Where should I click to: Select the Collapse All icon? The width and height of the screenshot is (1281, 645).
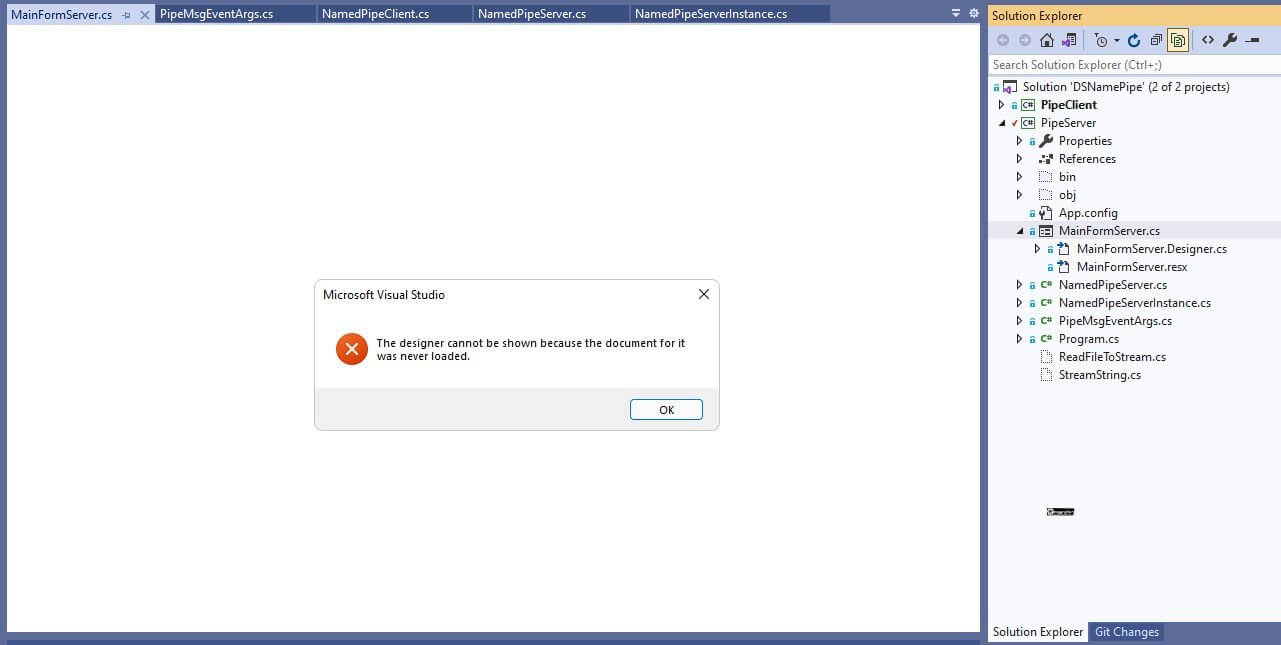pos(1156,40)
